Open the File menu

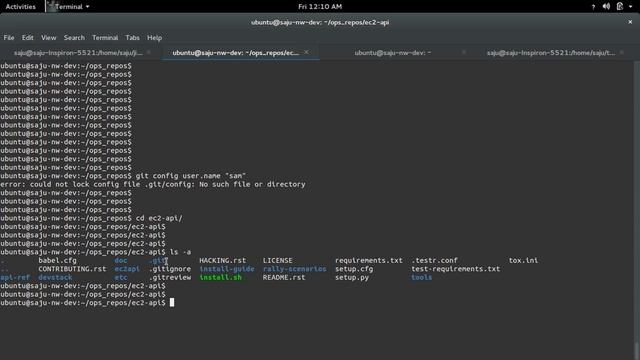pyautogui.click(x=9, y=38)
